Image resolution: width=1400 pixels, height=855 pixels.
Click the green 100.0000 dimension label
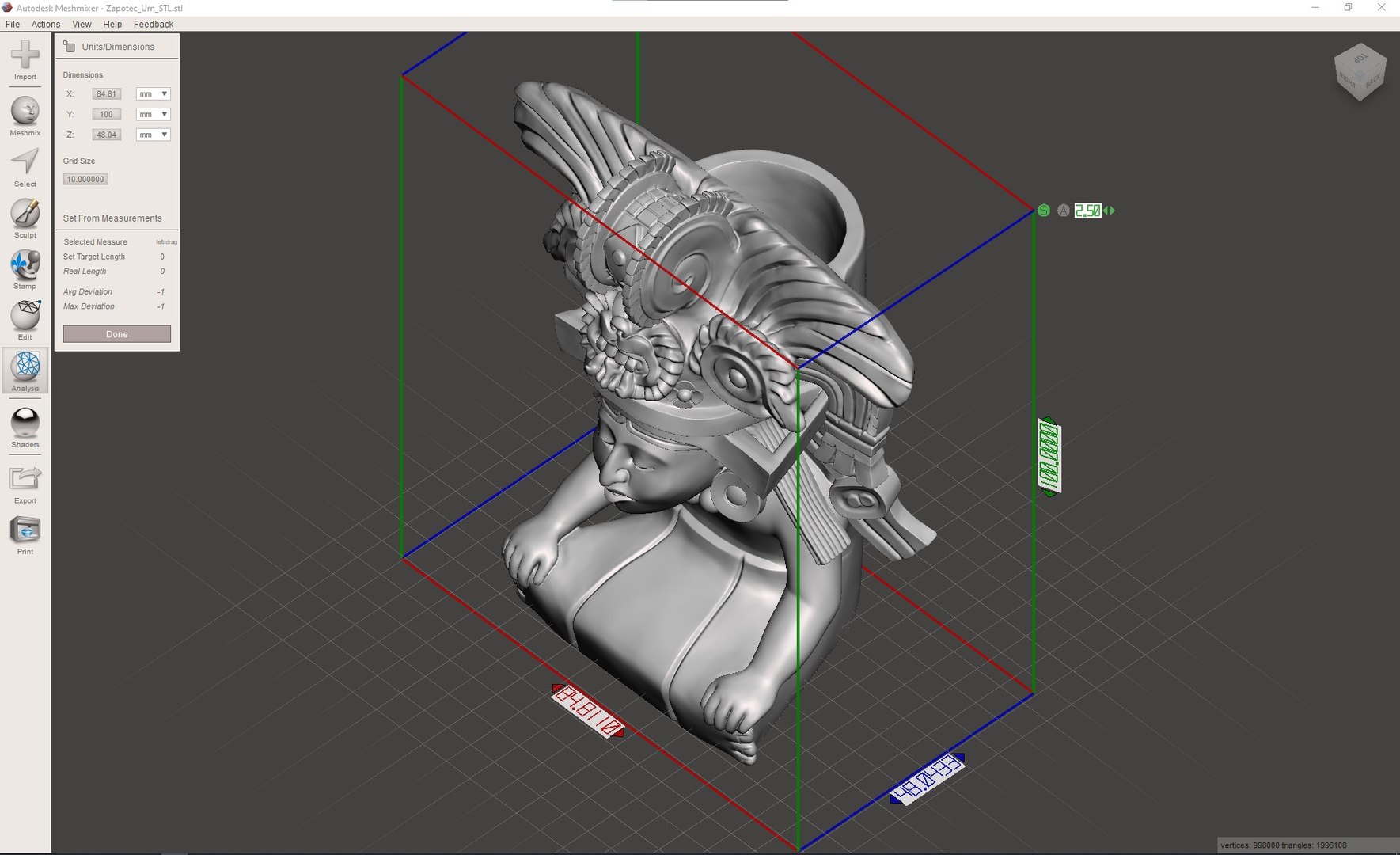click(x=1049, y=457)
